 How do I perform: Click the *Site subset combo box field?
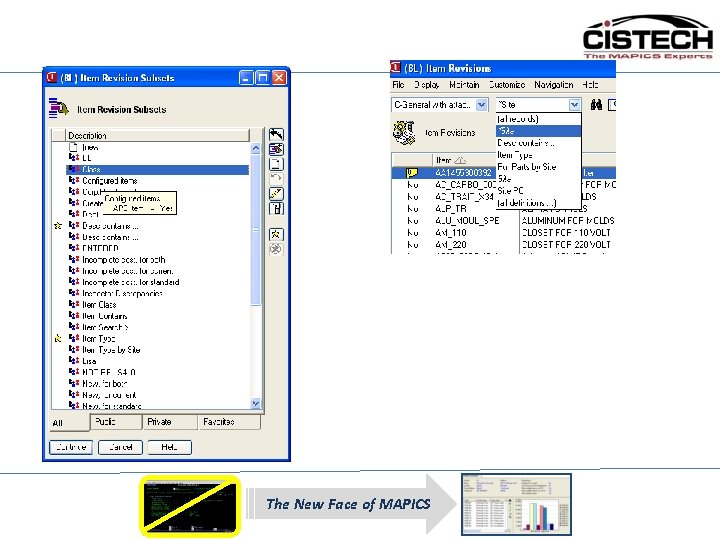(538, 105)
